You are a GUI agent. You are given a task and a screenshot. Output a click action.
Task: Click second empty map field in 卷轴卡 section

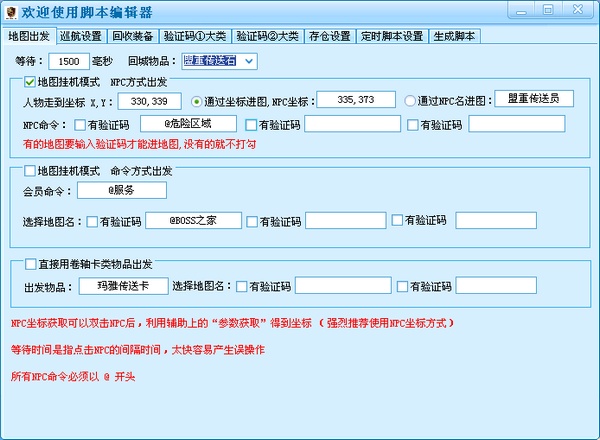point(496,285)
